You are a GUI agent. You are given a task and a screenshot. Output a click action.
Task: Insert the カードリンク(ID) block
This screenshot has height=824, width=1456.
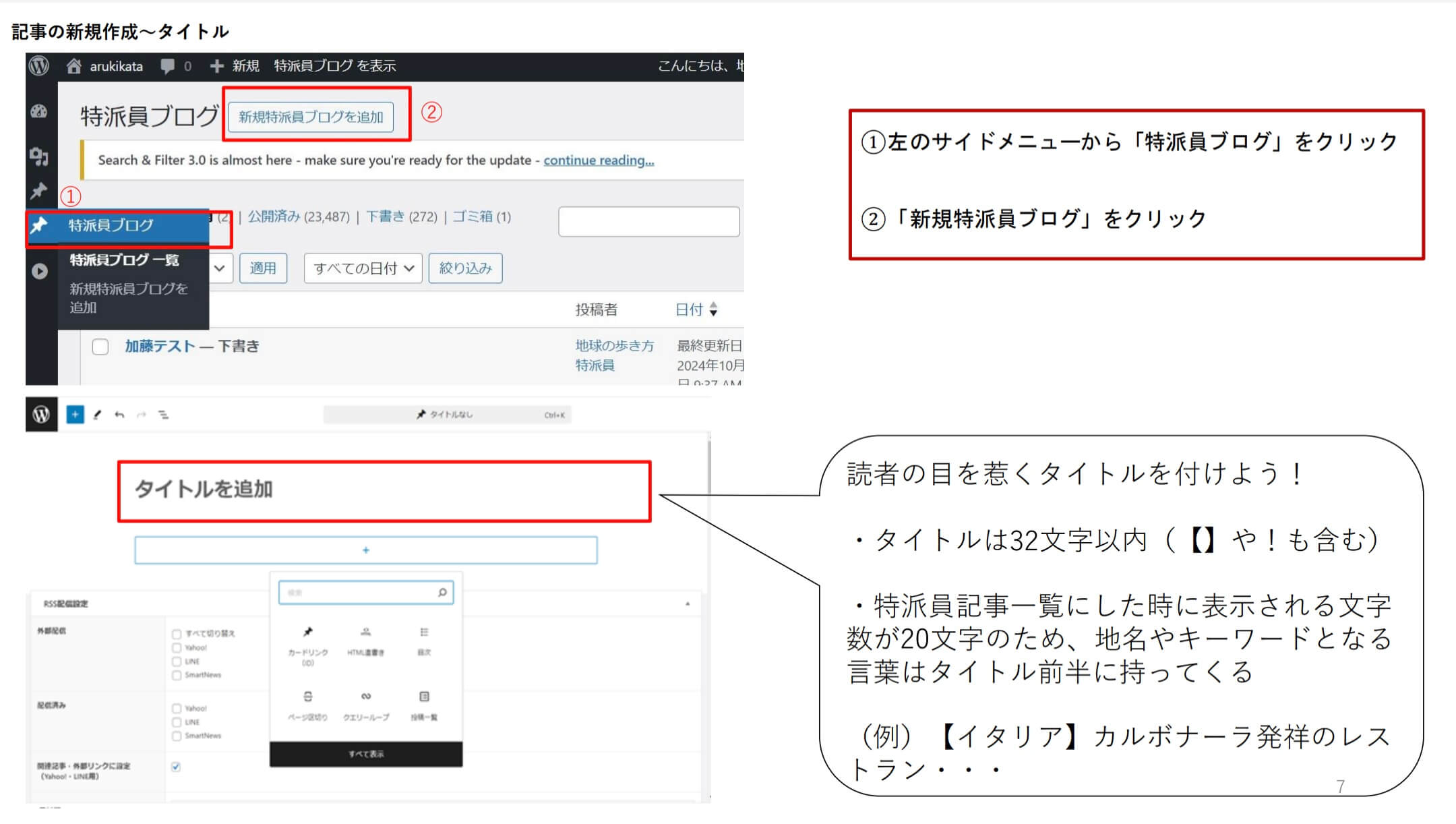(308, 646)
